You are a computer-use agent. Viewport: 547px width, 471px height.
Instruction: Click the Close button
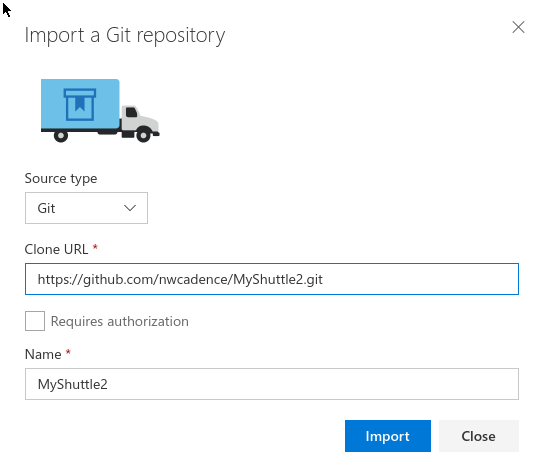pyautogui.click(x=479, y=436)
